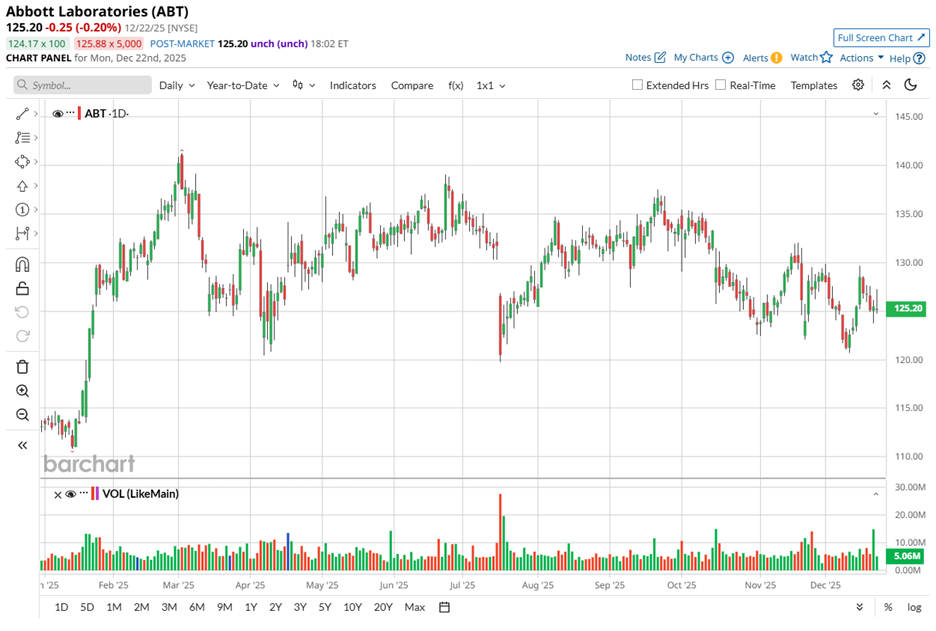936x631 pixels.
Task: Click the 5.06M volume axis label
Action: point(906,556)
